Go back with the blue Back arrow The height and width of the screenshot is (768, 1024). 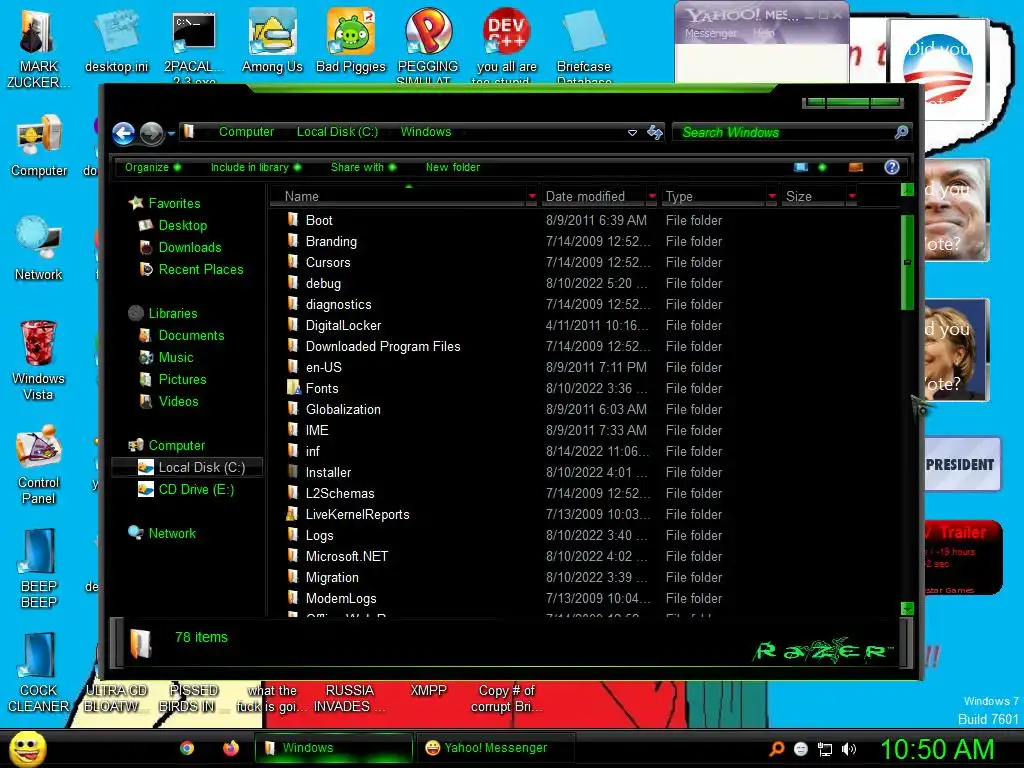point(123,133)
